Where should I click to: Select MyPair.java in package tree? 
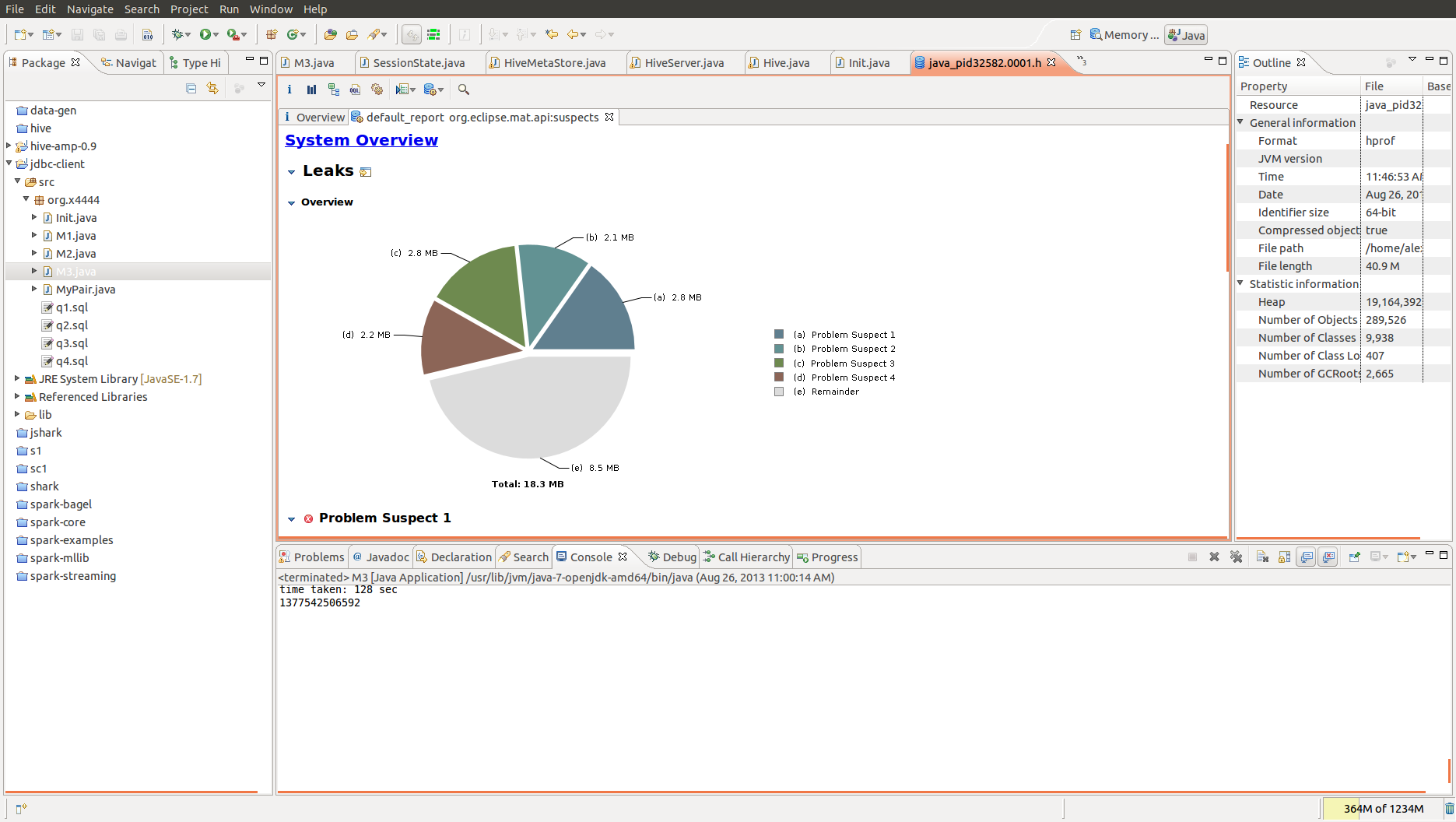(86, 290)
